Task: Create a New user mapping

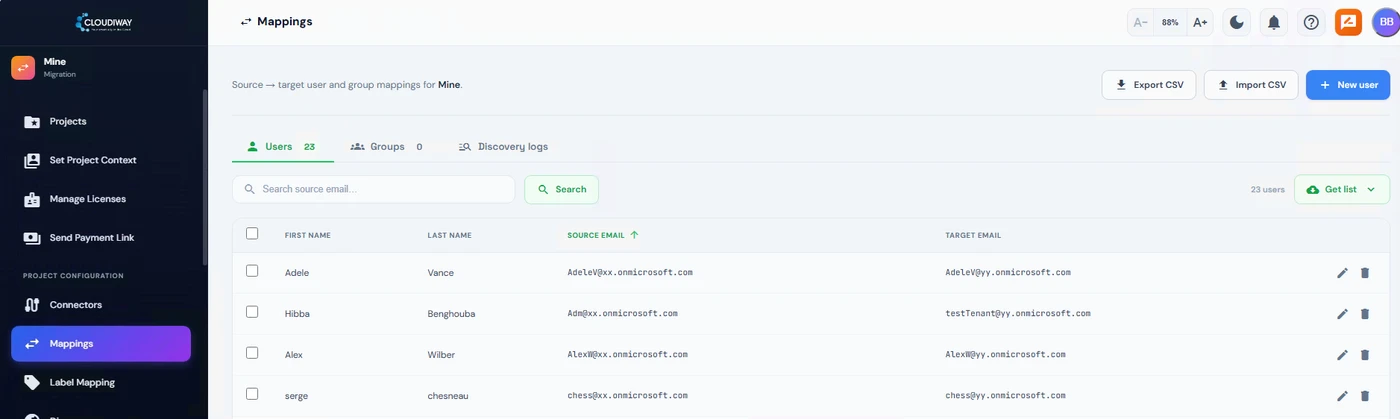Action: 1348,85
